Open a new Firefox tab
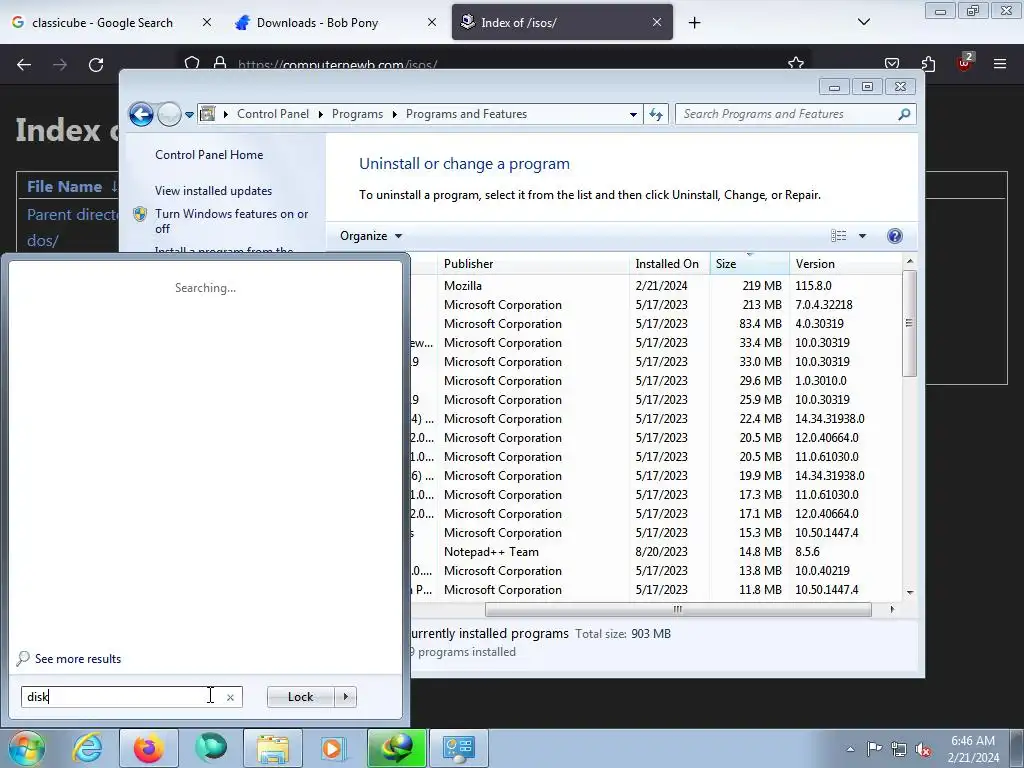The image size is (1024, 768). pyautogui.click(x=694, y=23)
